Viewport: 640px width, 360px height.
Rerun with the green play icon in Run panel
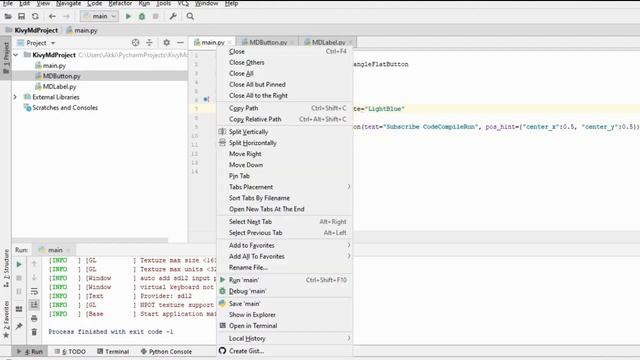point(19,264)
